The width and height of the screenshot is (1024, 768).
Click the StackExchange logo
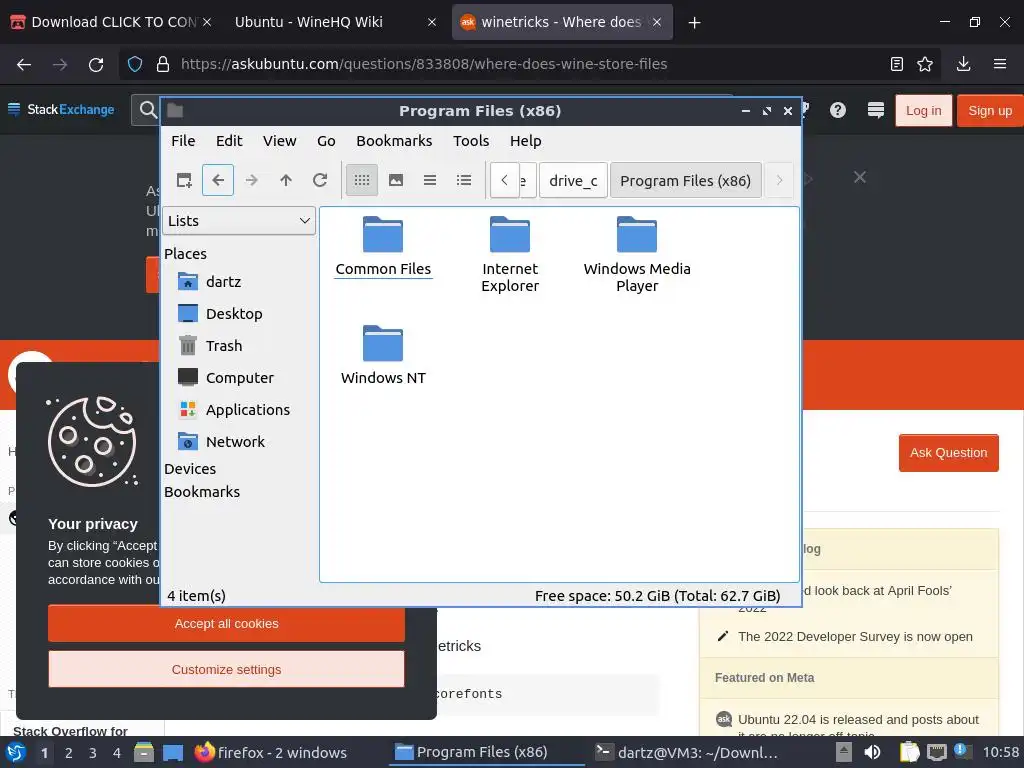click(61, 110)
